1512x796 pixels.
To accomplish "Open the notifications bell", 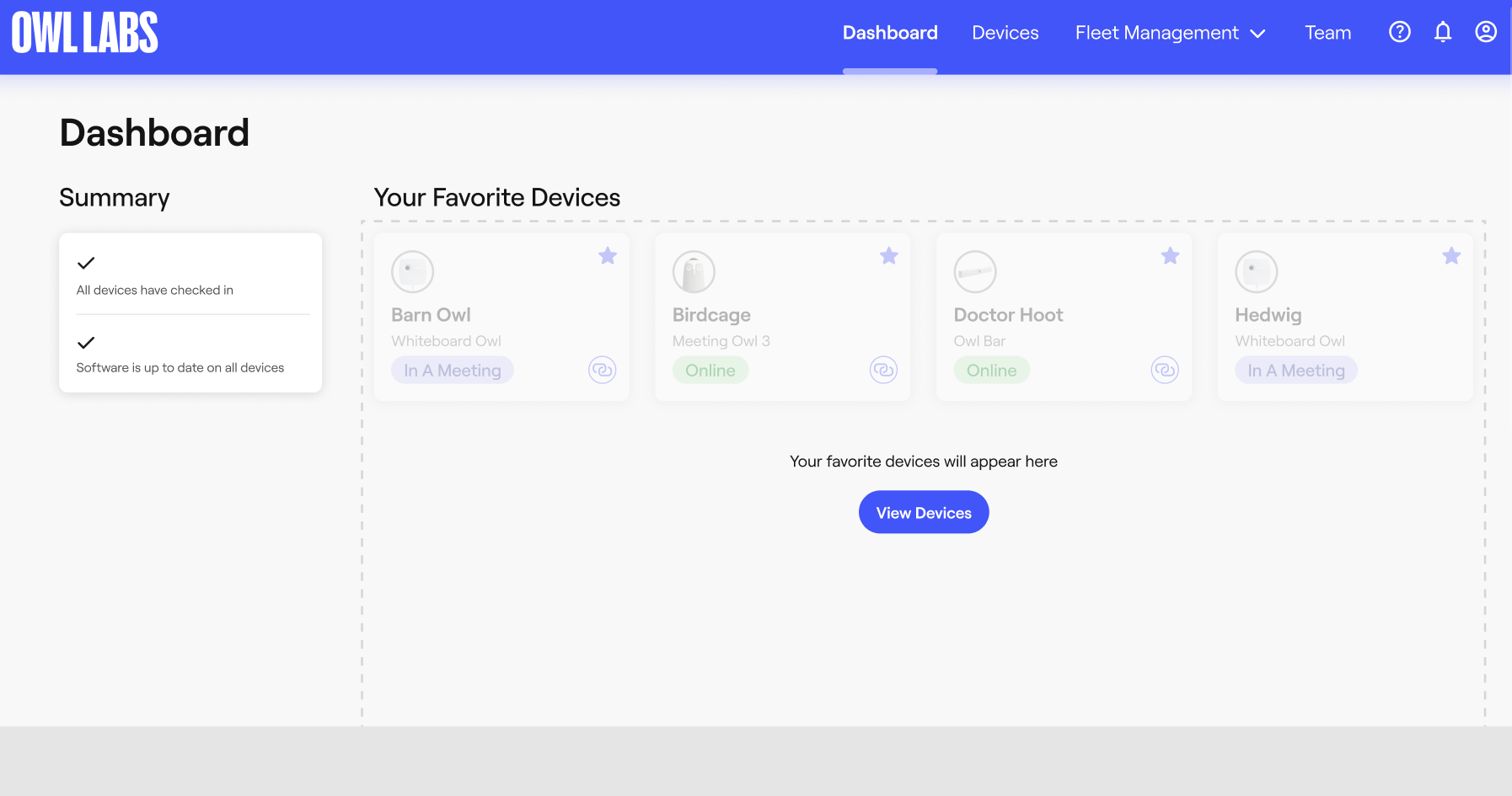I will (1443, 32).
